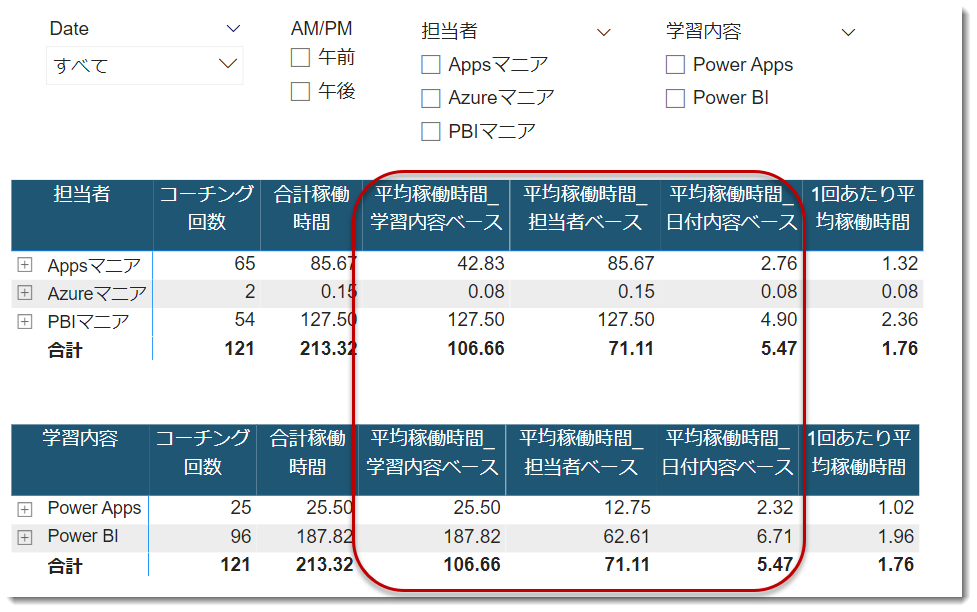Select the Appsマニア row label

pos(95,265)
